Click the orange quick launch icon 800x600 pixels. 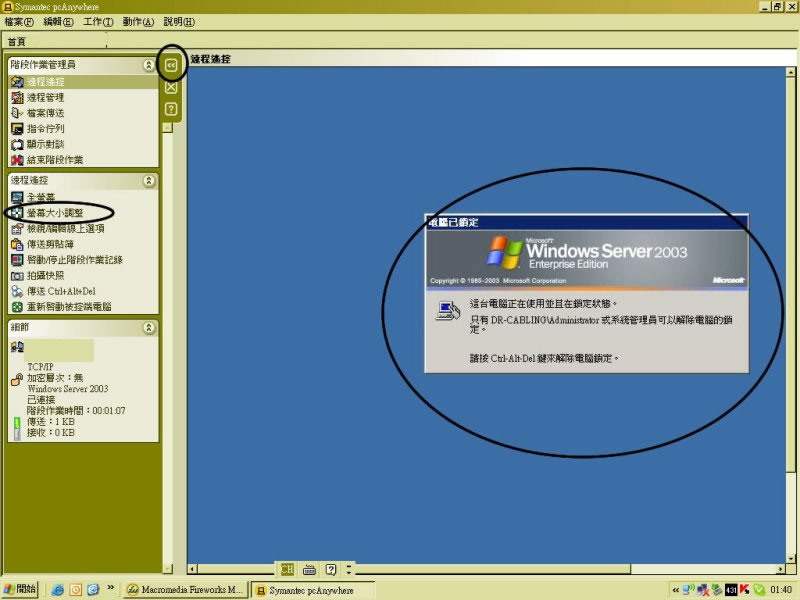[x=76, y=590]
